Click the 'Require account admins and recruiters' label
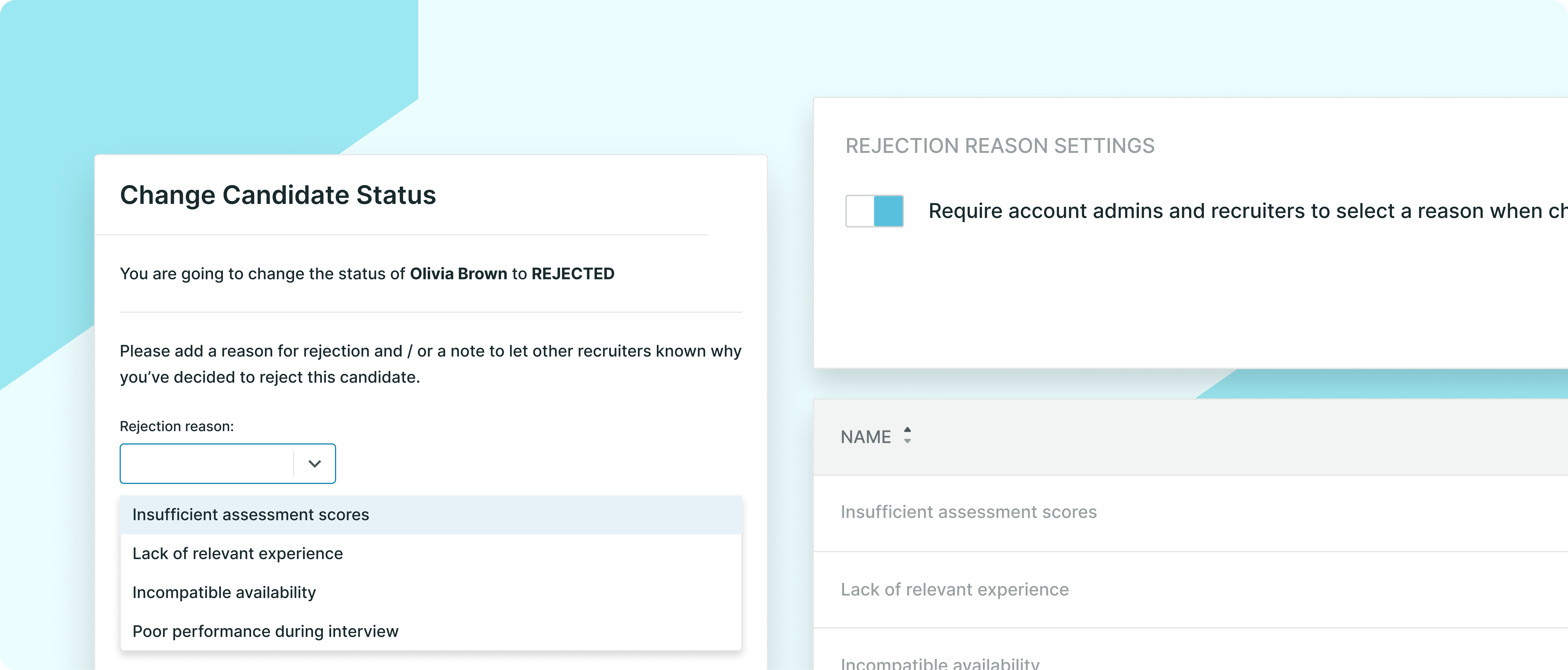The width and height of the screenshot is (1568, 670). [1248, 211]
